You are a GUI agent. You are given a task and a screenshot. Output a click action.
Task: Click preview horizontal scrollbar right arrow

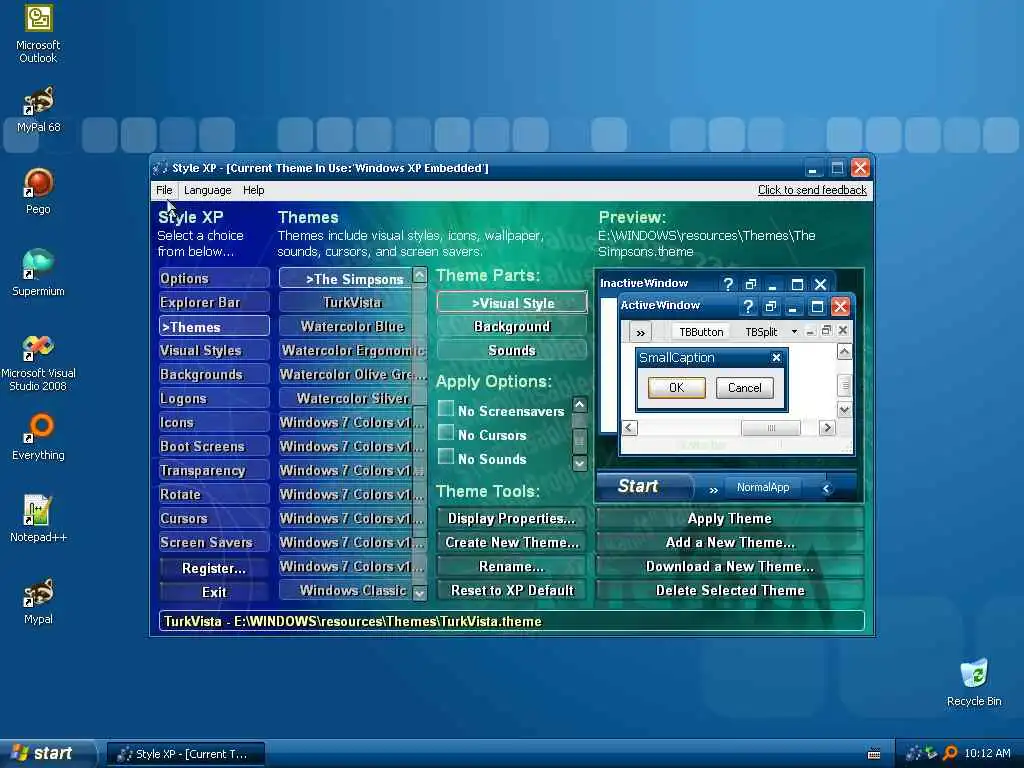pyautogui.click(x=827, y=428)
